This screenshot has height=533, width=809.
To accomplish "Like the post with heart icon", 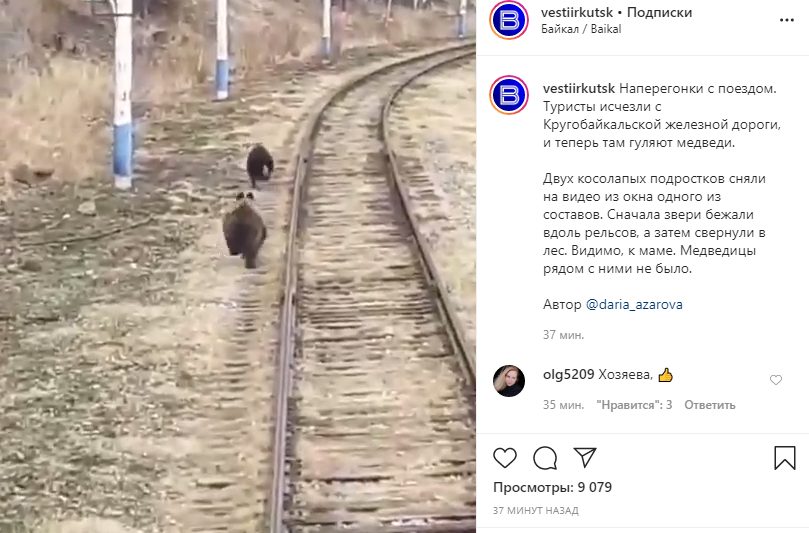I will (505, 458).
